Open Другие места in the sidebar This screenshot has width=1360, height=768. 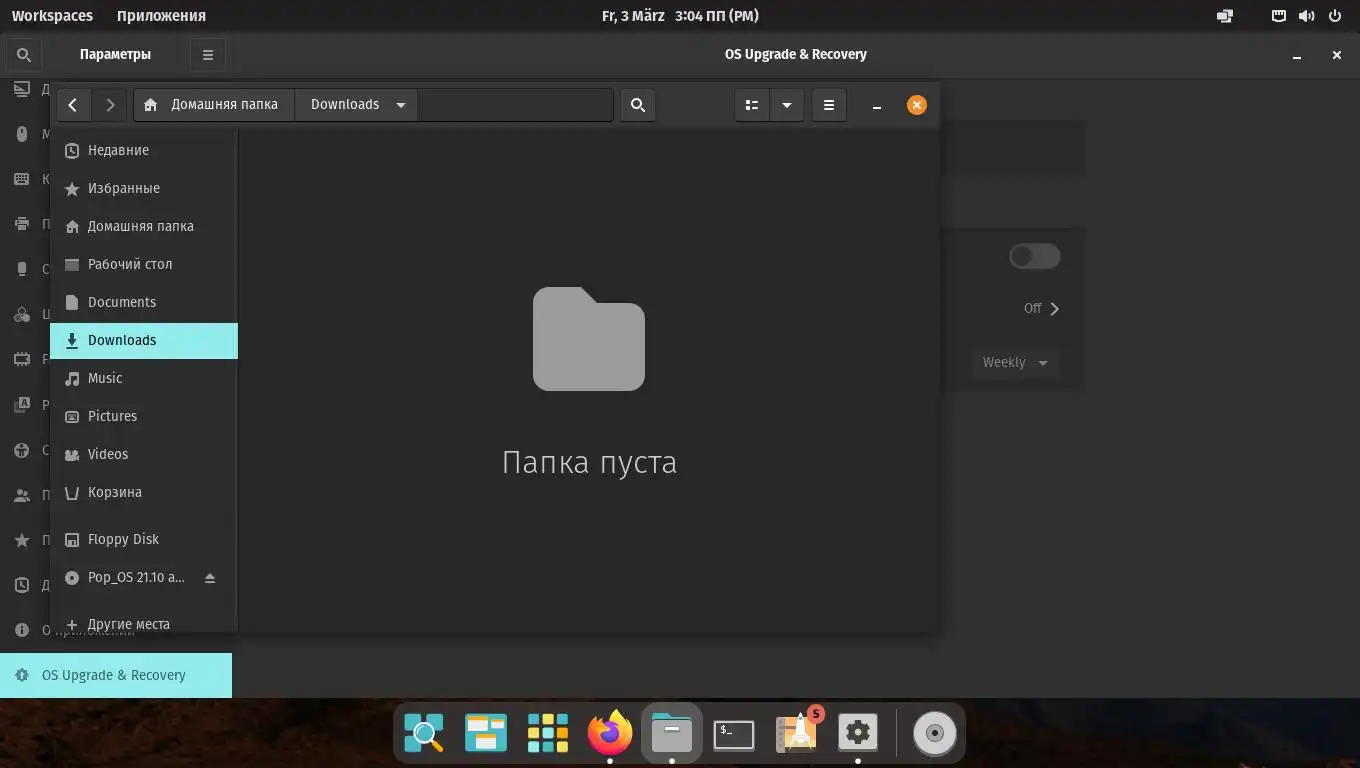tap(144, 624)
